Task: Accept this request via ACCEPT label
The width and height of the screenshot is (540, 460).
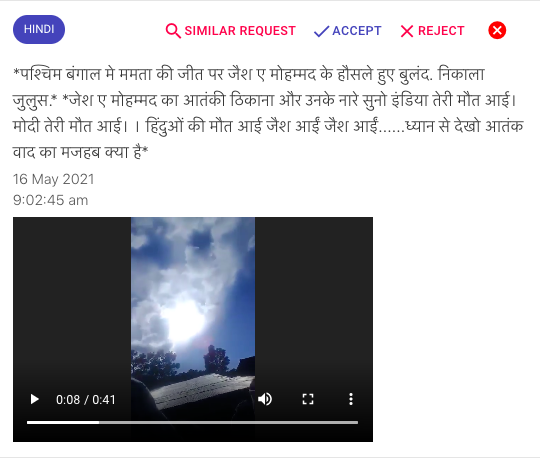Action: (357, 31)
